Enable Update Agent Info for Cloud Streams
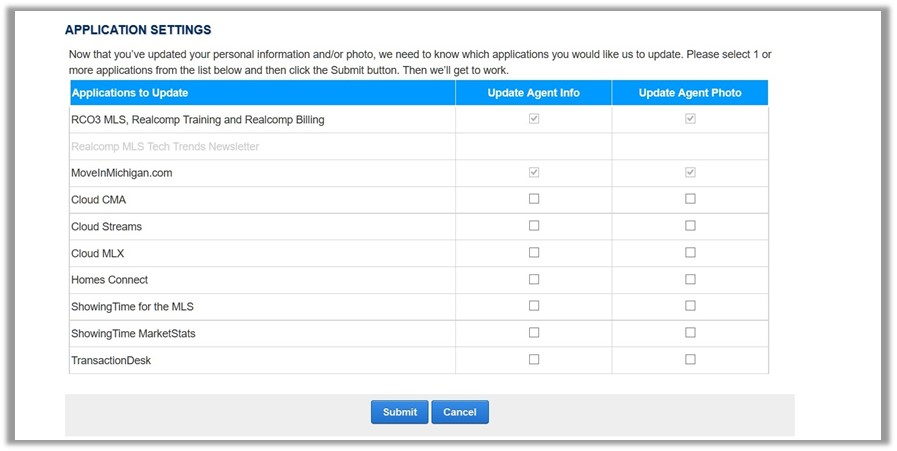The image size is (897, 451). pos(534,226)
